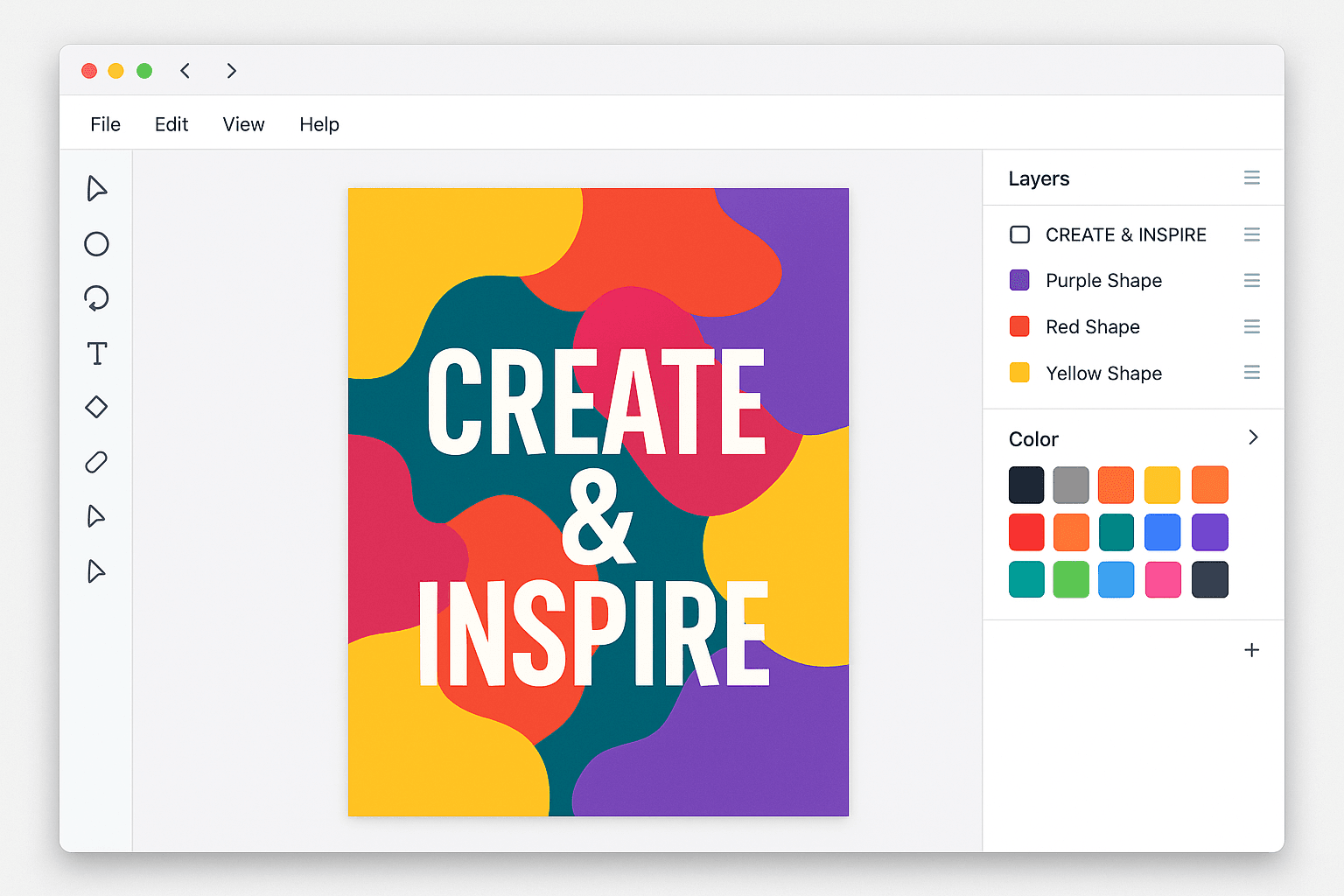
Task: Open the View menu
Action: pyautogui.click(x=242, y=124)
